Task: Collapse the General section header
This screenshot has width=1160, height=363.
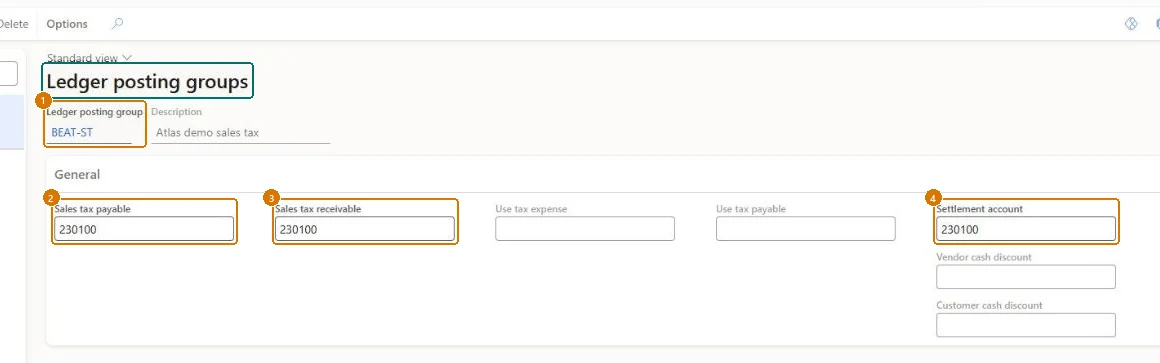Action: pos(77,174)
